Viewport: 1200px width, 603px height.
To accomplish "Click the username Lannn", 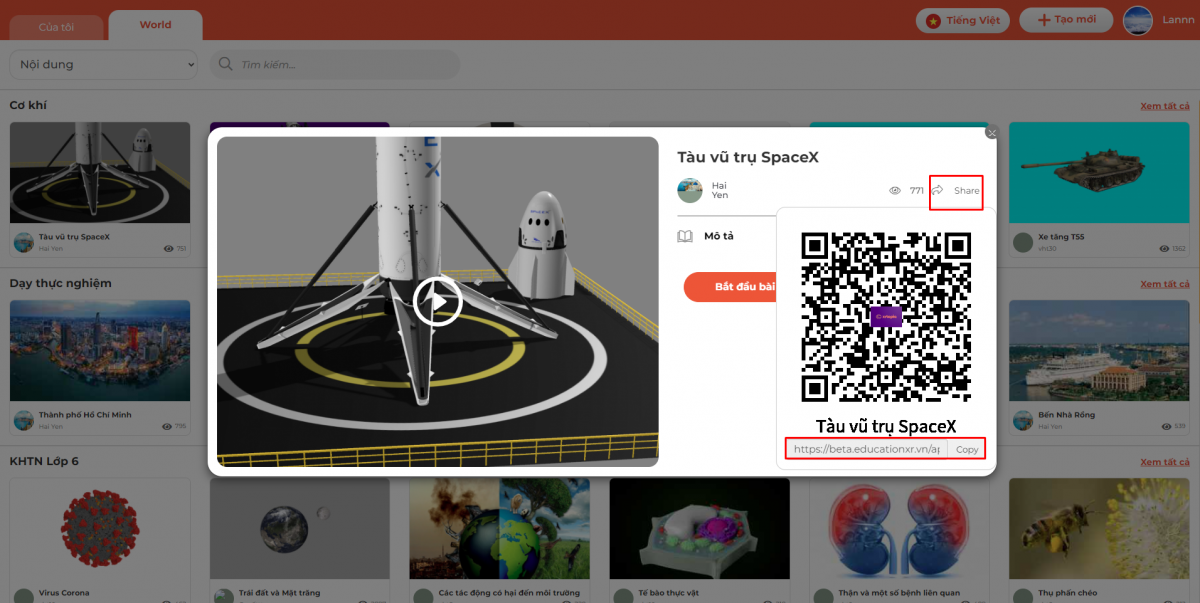I will 1176,20.
